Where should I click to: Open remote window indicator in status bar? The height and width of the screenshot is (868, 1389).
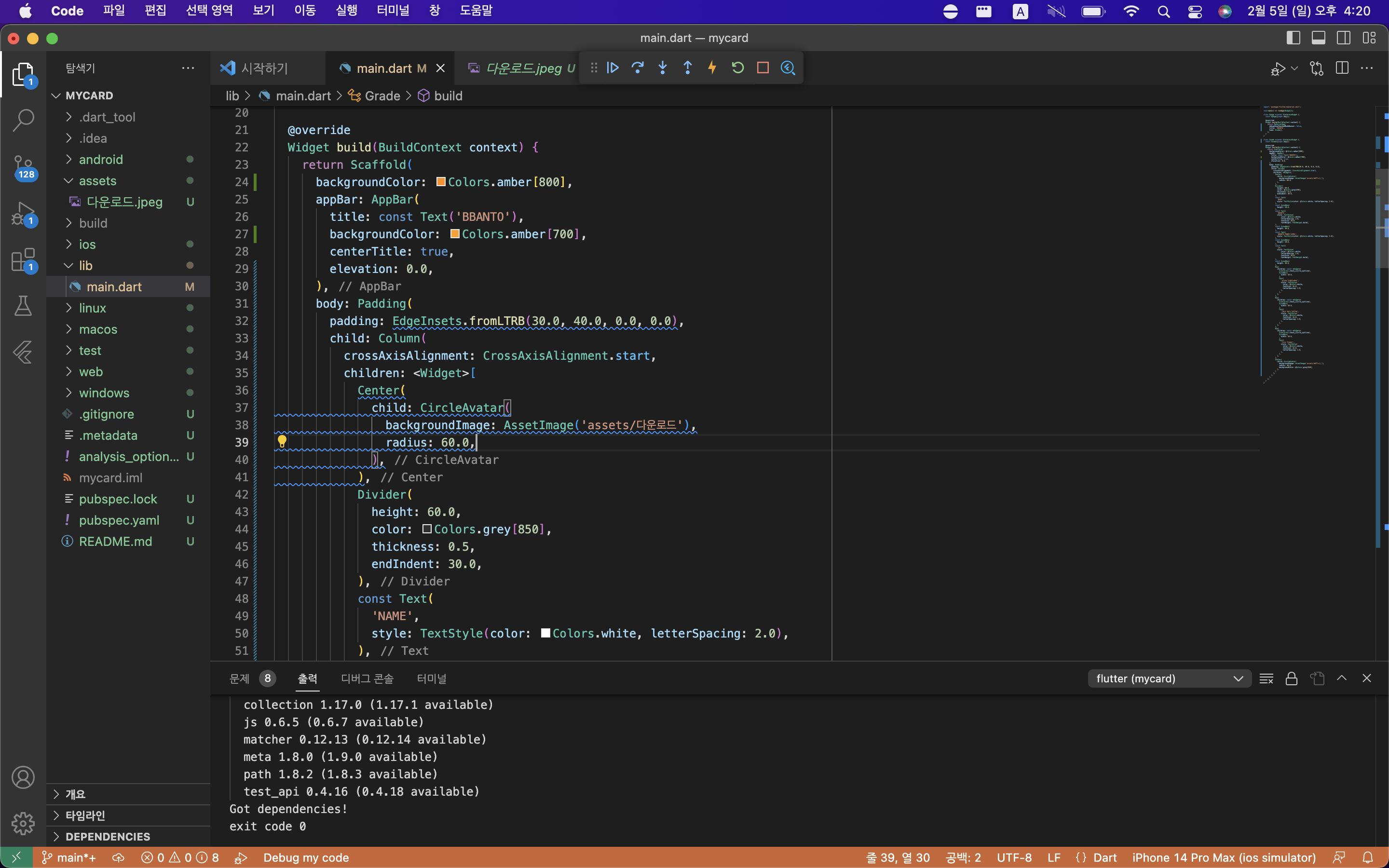(x=16, y=857)
